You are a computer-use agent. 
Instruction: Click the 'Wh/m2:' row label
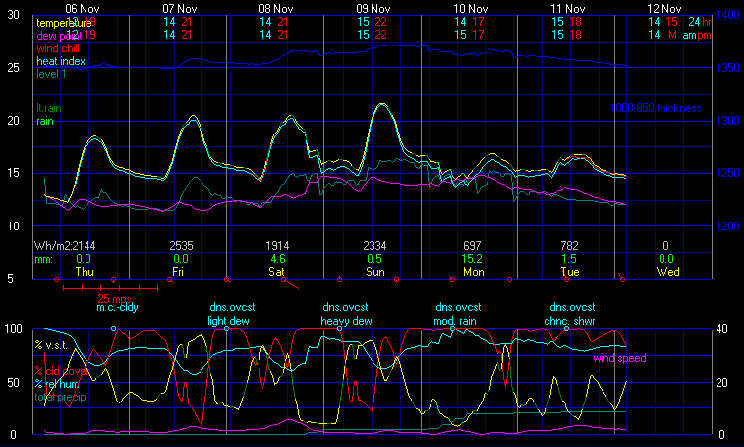pos(53,246)
